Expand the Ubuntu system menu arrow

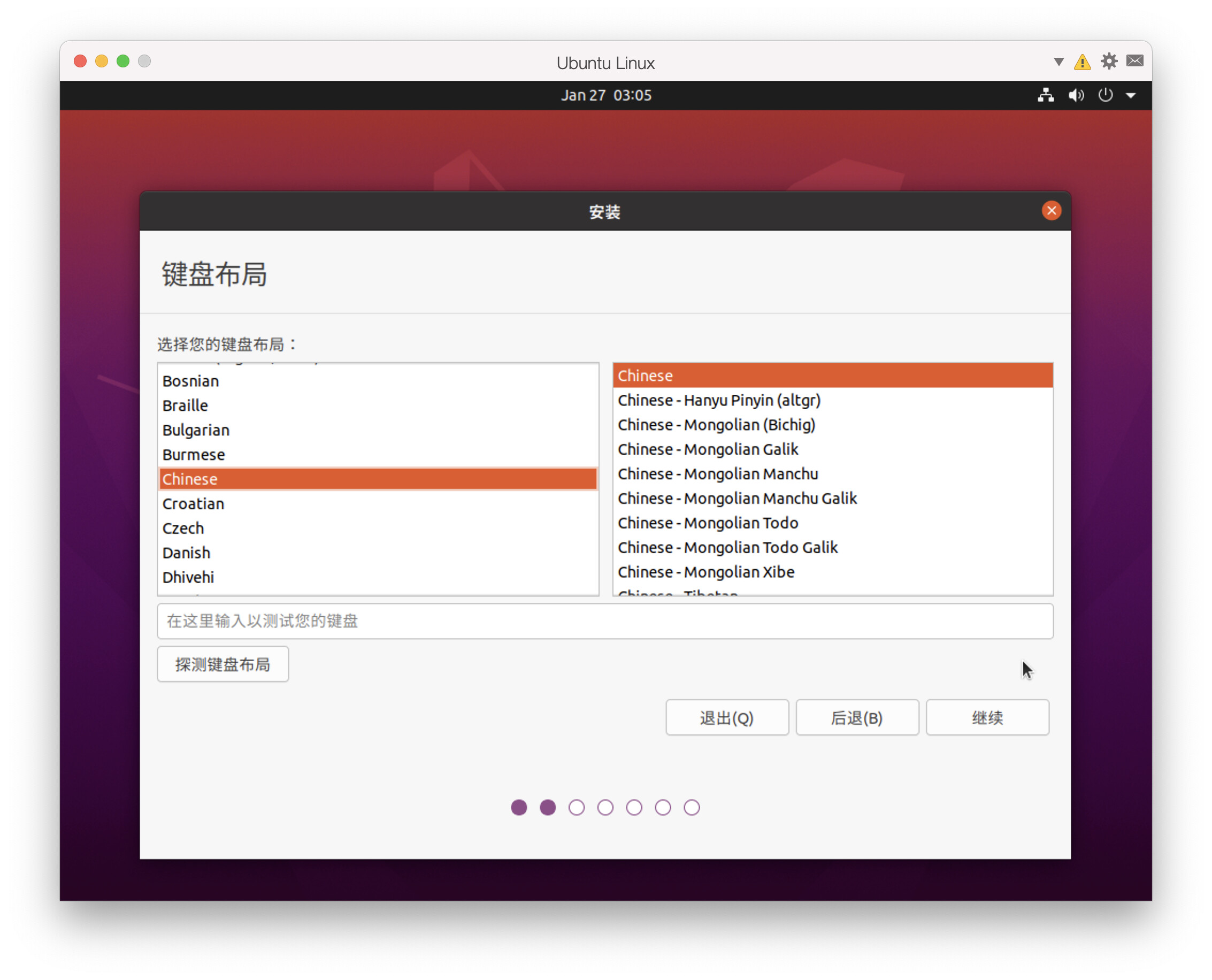(x=1131, y=95)
